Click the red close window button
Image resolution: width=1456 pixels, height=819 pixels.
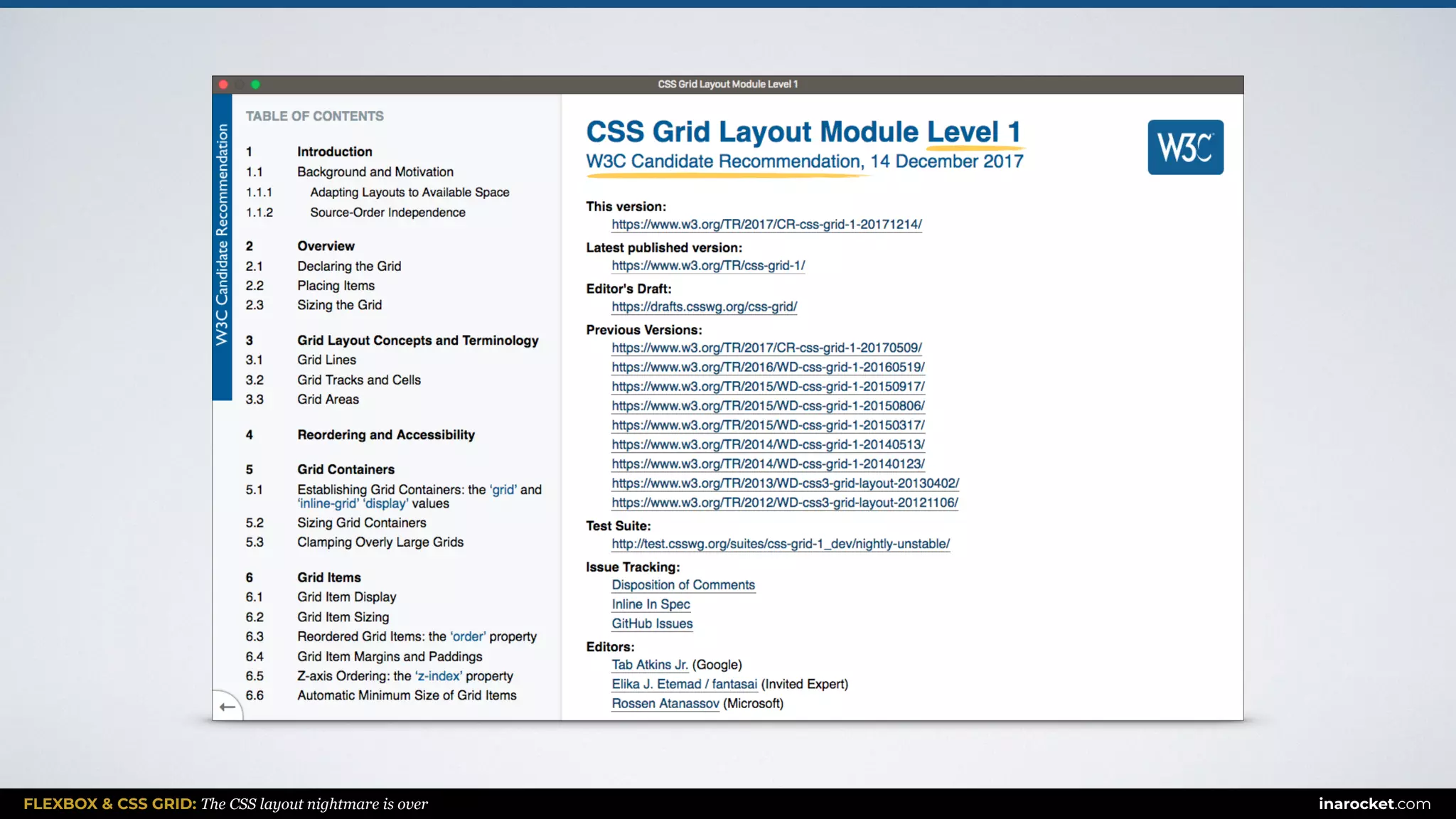223,85
